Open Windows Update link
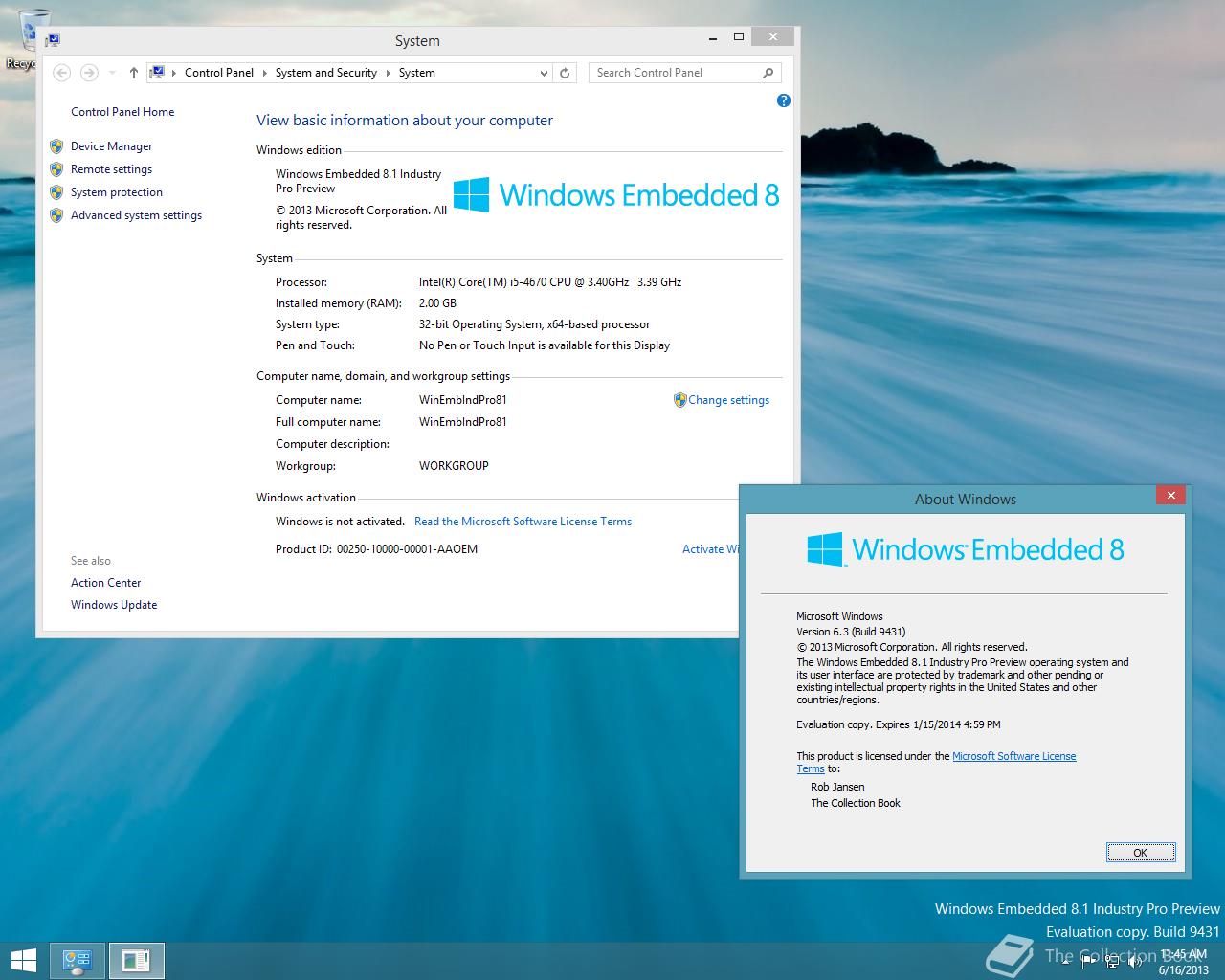The image size is (1225, 980). (114, 605)
